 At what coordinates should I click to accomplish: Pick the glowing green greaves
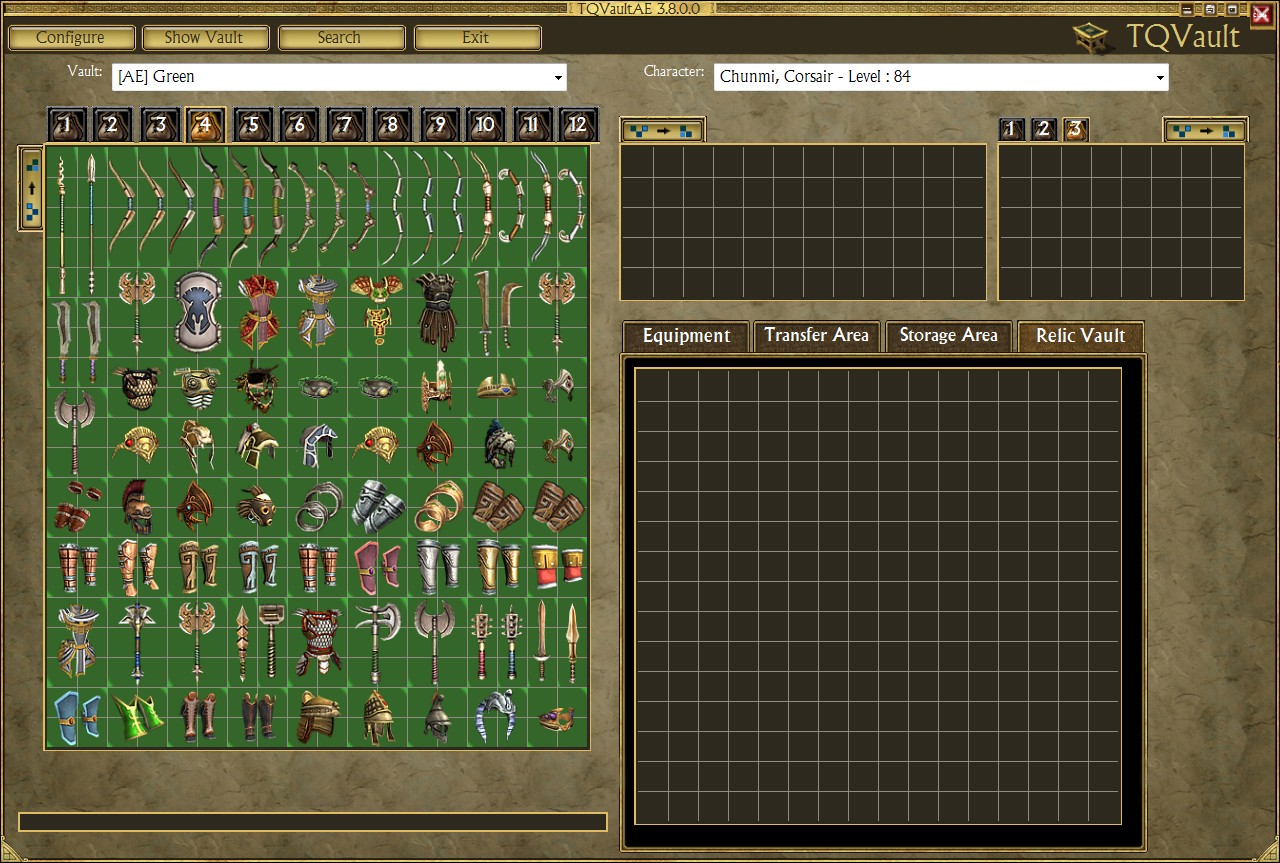pyautogui.click(x=137, y=718)
